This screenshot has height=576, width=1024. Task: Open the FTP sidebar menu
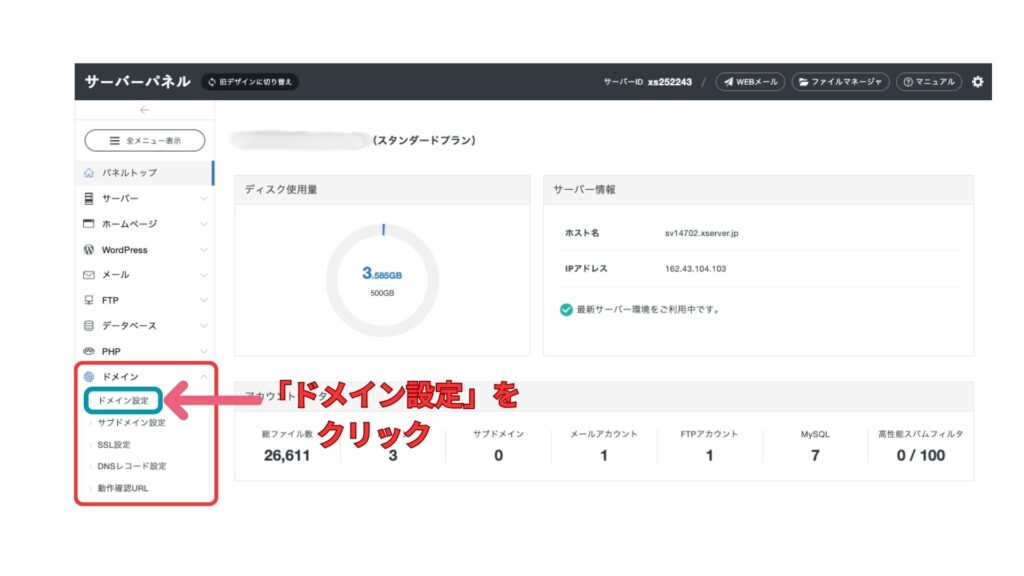point(144,300)
